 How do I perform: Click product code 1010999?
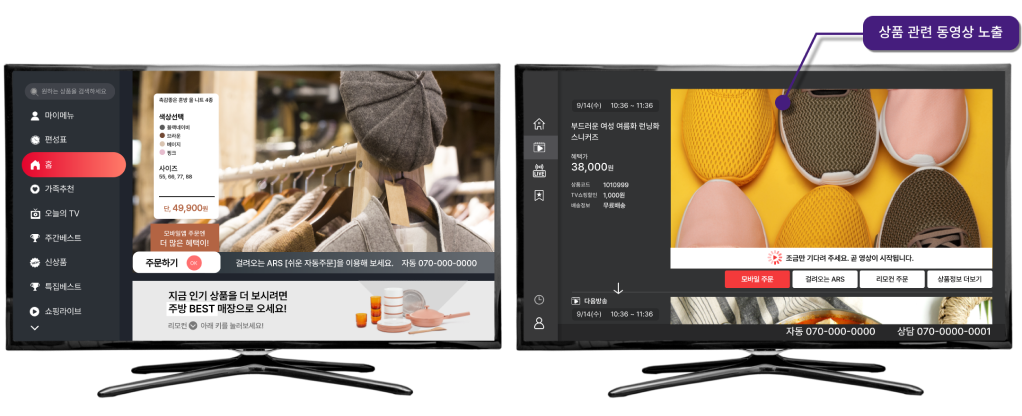coord(615,185)
